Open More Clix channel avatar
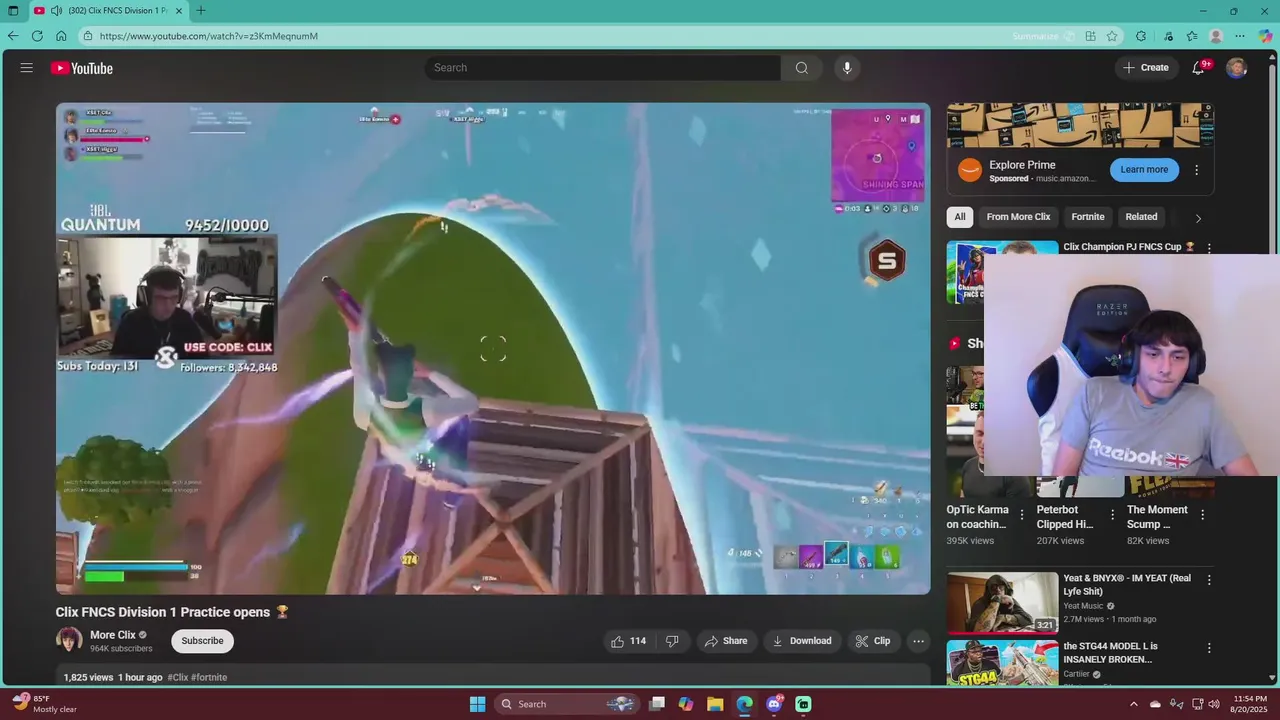 69,640
